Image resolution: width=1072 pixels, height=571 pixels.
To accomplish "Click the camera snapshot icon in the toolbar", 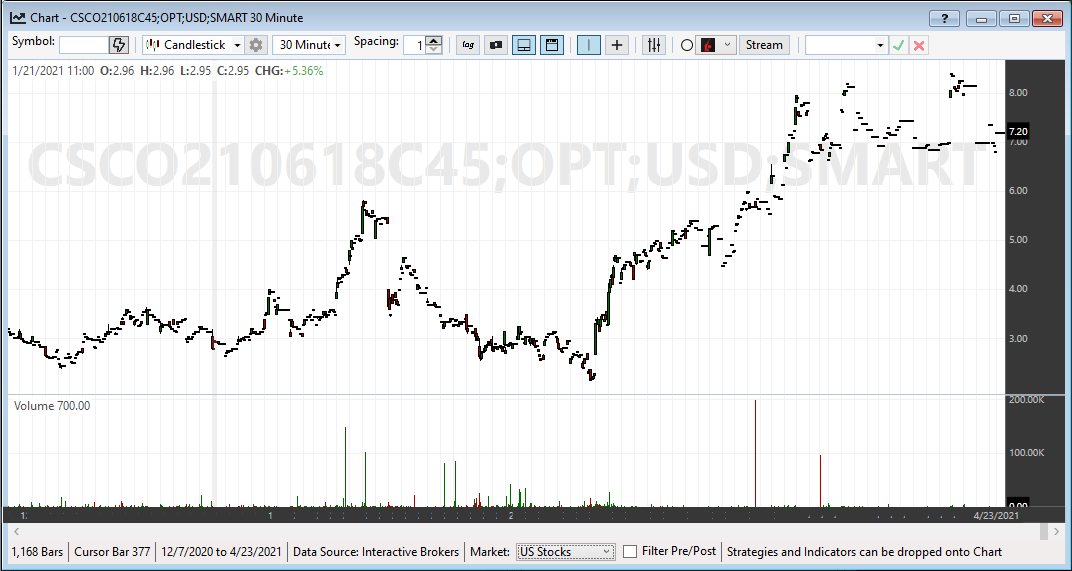I will tap(496, 45).
